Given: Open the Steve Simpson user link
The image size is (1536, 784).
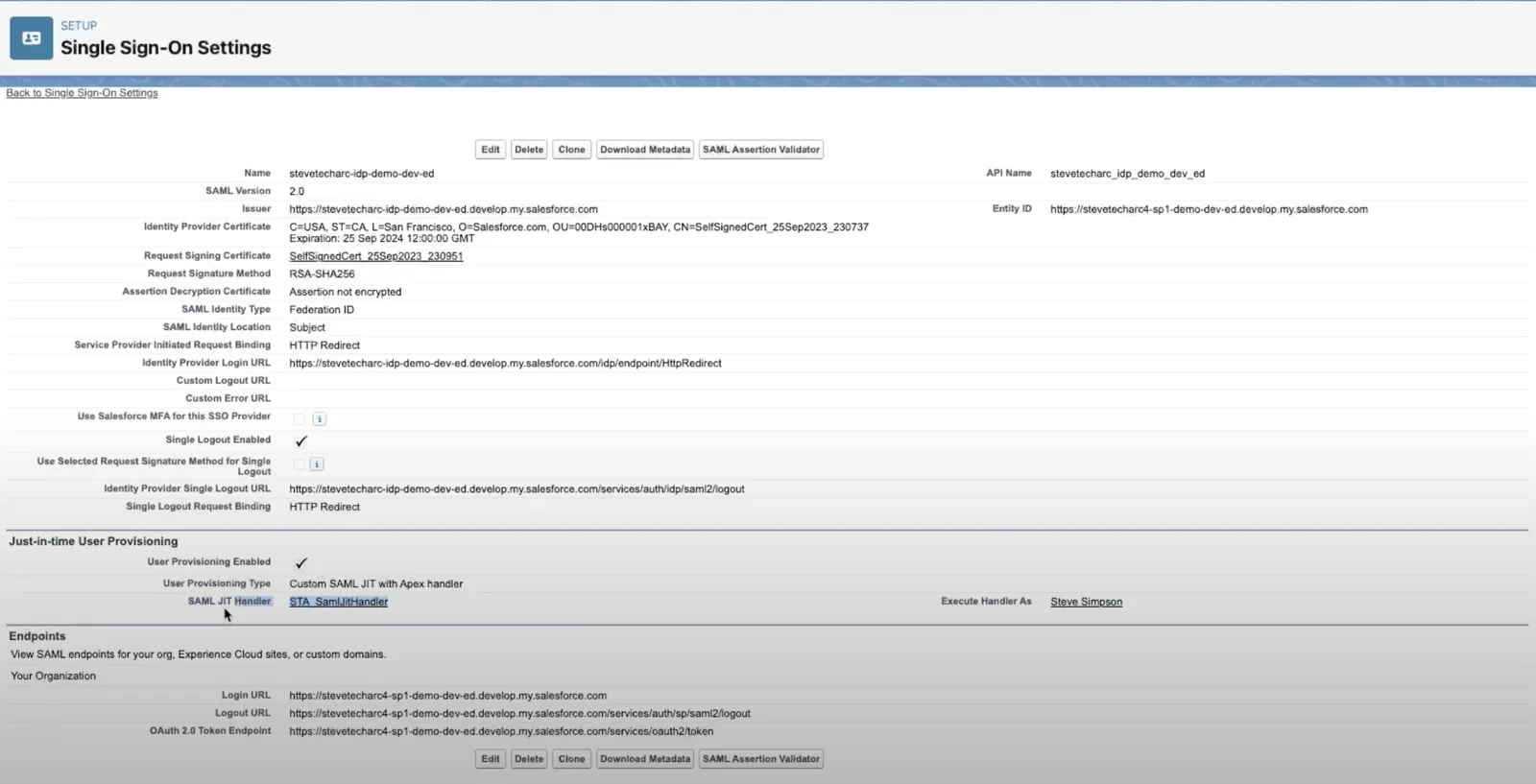Looking at the screenshot, I should (1087, 602).
